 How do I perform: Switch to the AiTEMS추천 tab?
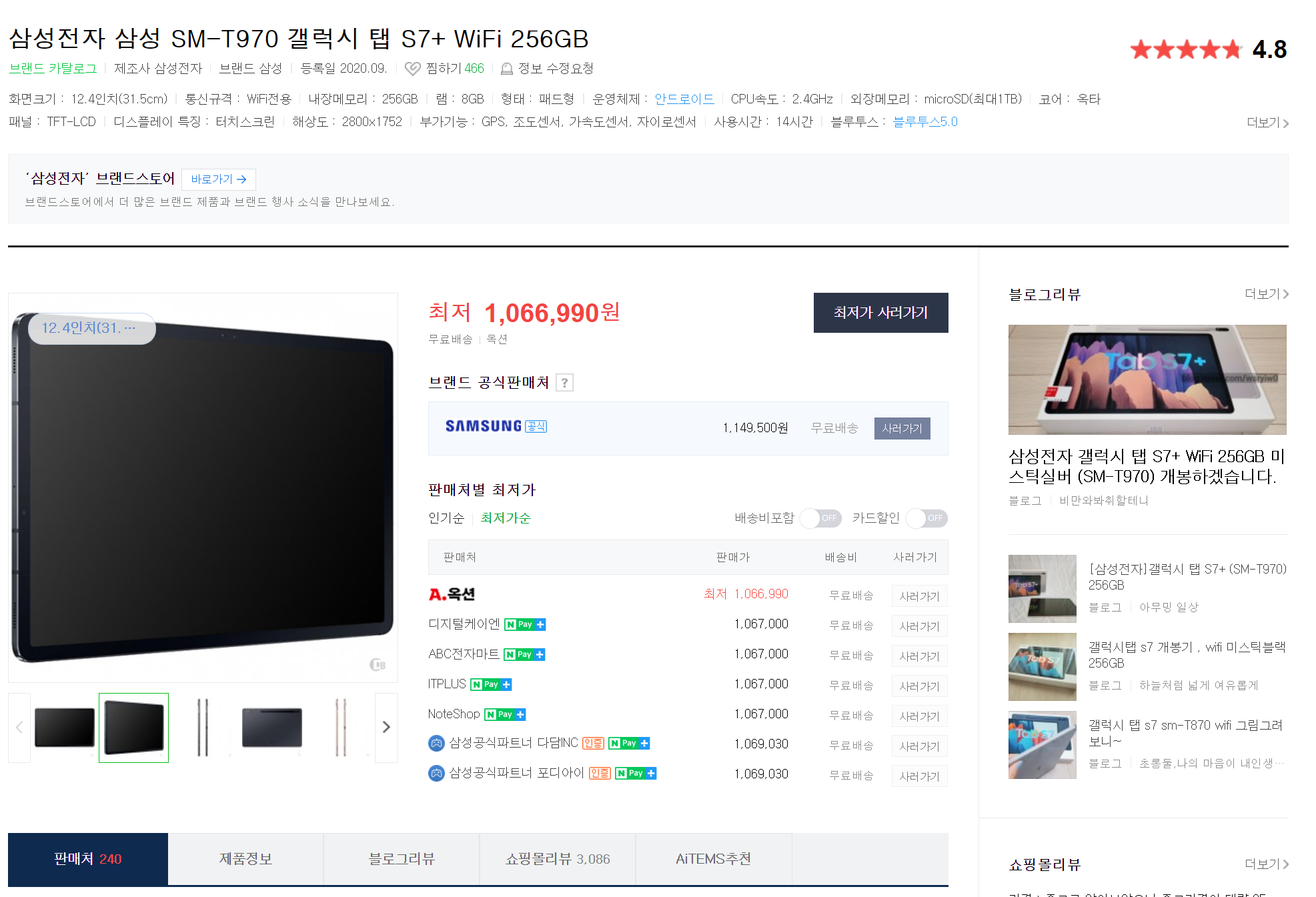[x=714, y=859]
